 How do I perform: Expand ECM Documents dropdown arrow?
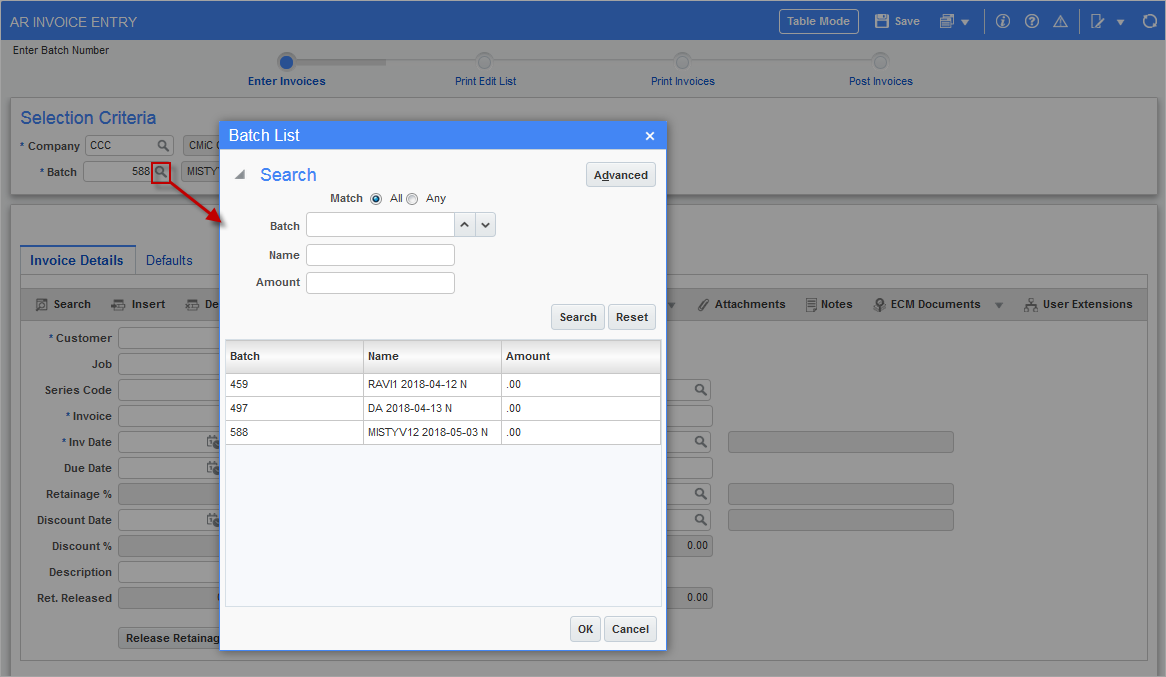999,305
